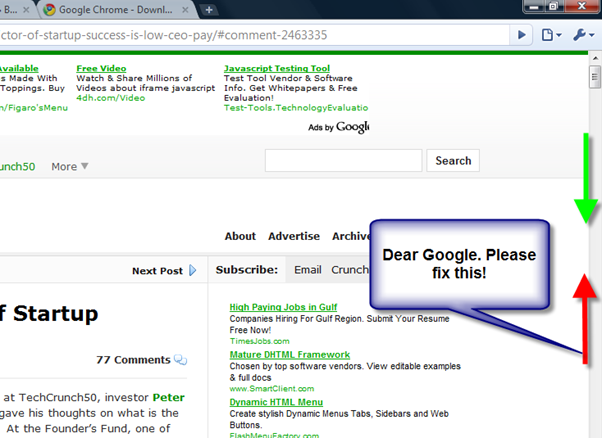
Task: Open a new tab with plus button
Action: pyautogui.click(x=209, y=10)
